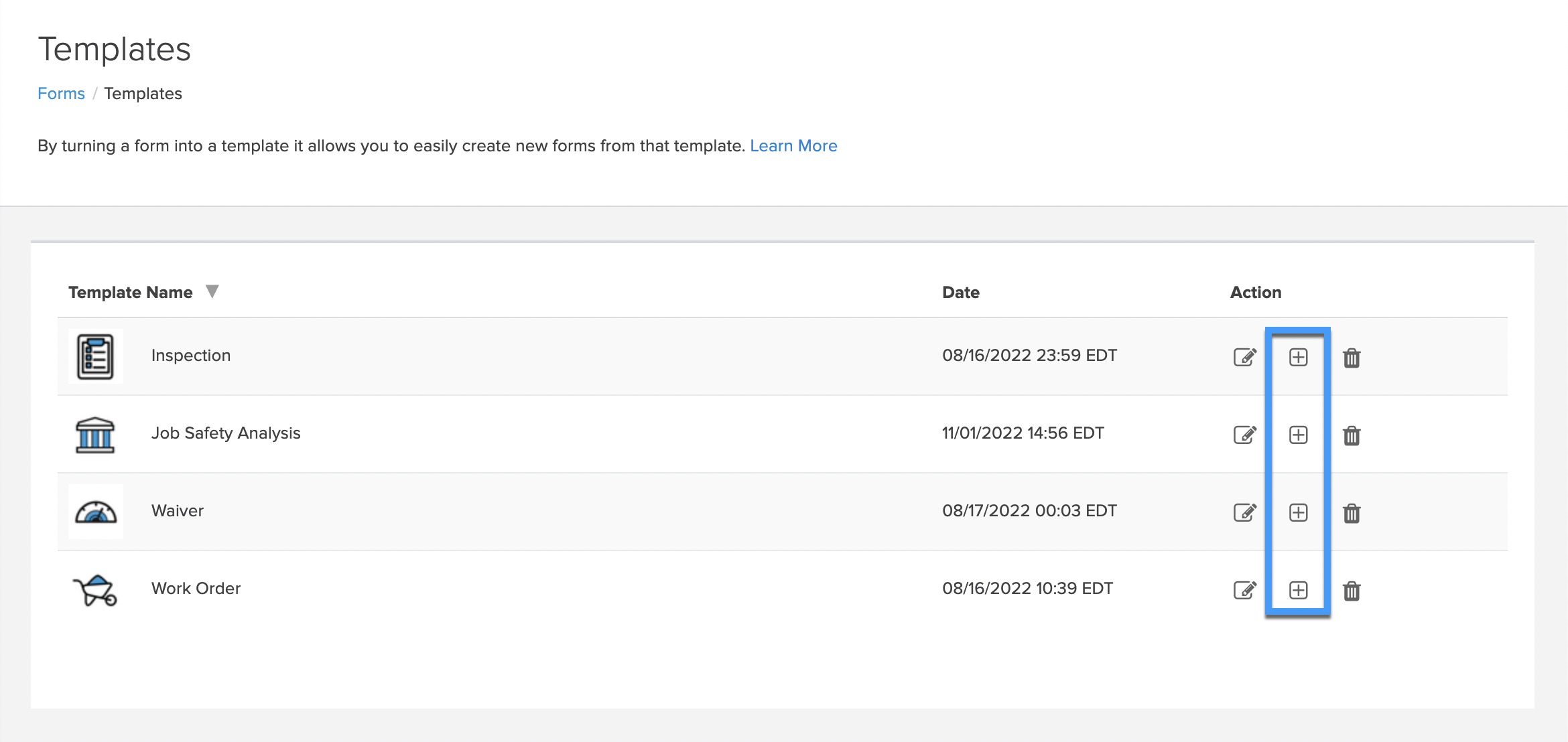Image resolution: width=1568 pixels, height=742 pixels.
Task: Click the edit pencil icon for Work Order
Action: [1244, 590]
